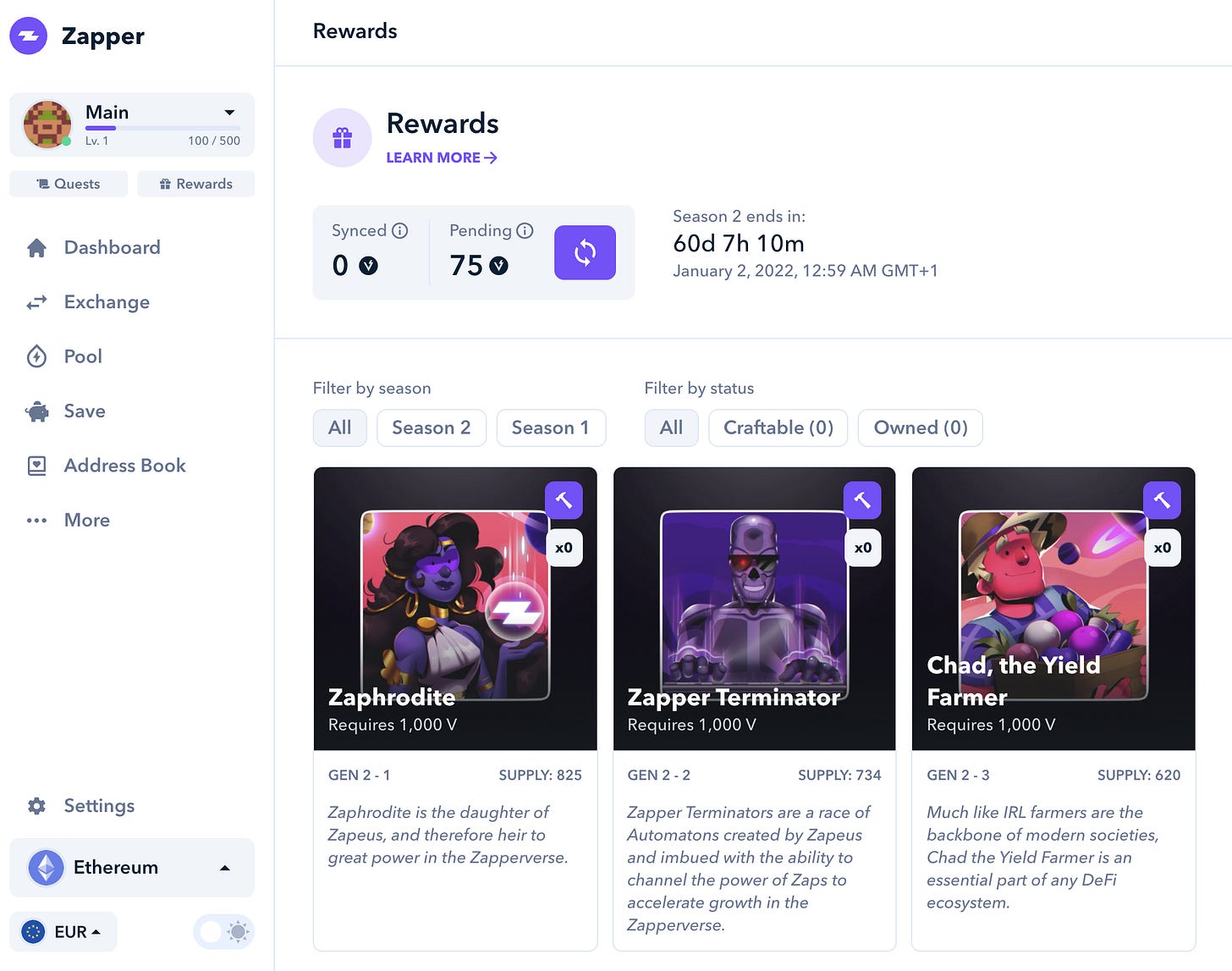This screenshot has width=1232, height=971.
Task: Toggle the light/dark theme switch
Action: 223,932
